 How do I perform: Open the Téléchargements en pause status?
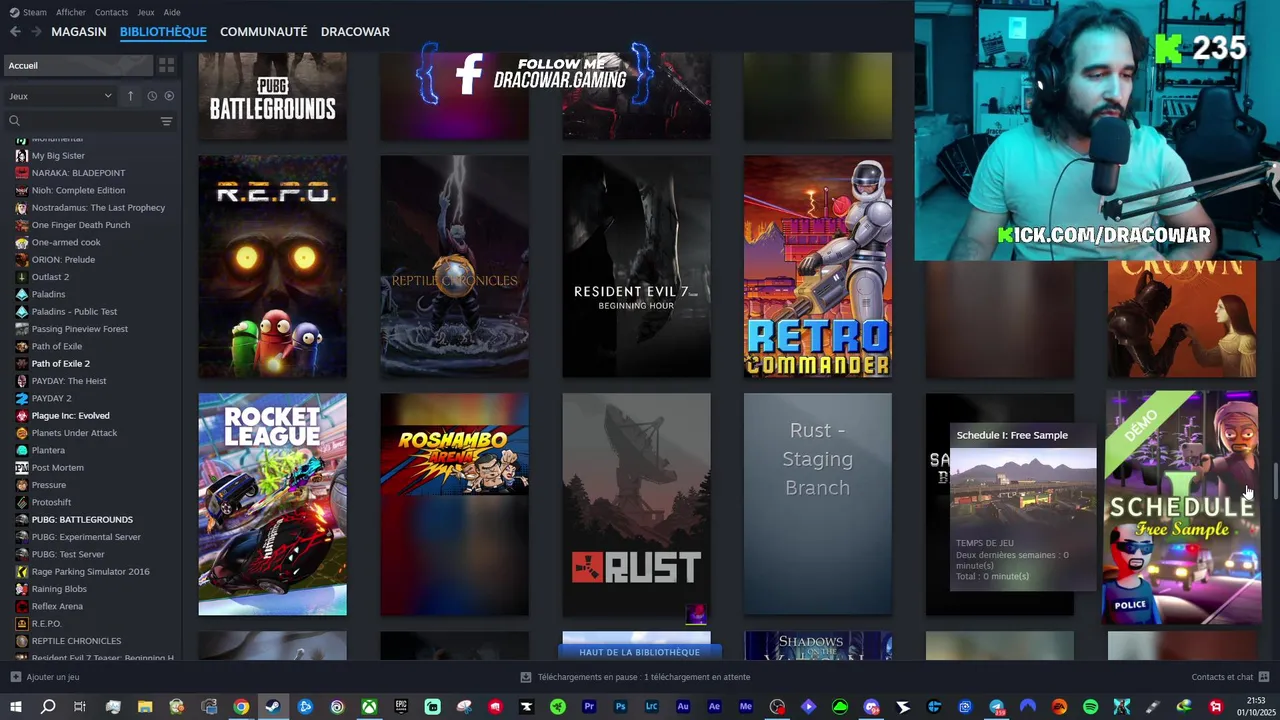636,677
